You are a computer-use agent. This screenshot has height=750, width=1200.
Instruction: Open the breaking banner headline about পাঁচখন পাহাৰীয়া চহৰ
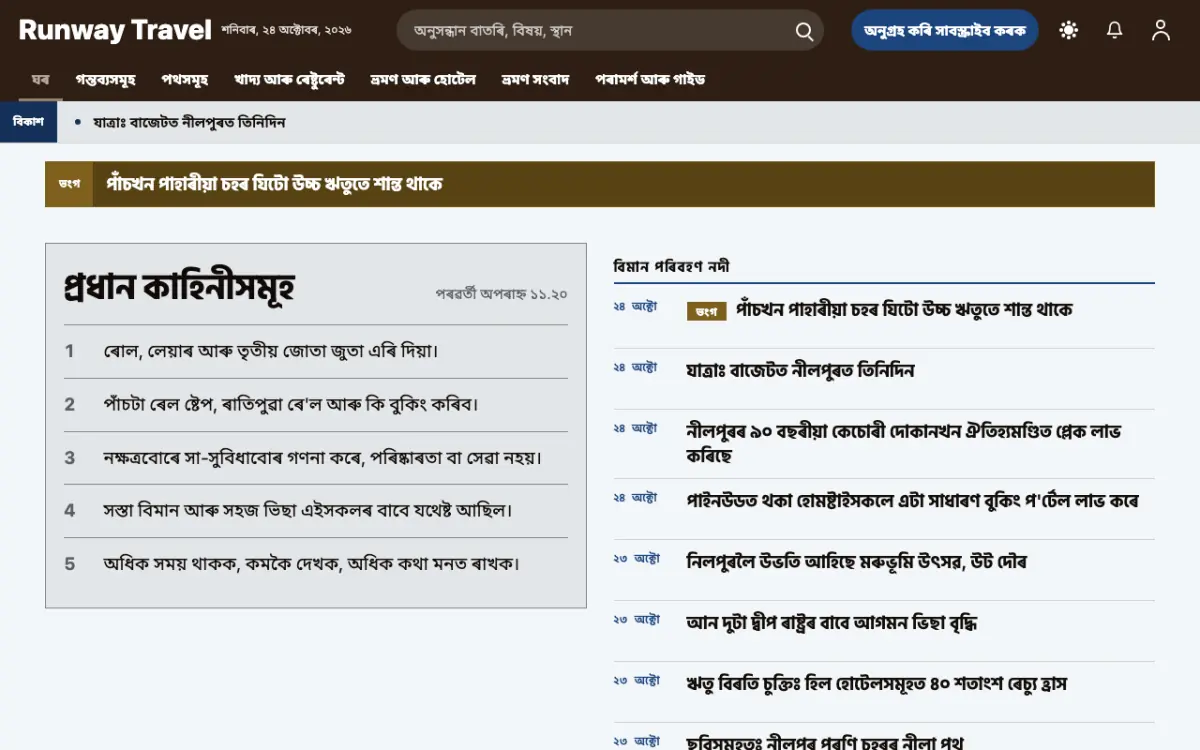pos(275,184)
